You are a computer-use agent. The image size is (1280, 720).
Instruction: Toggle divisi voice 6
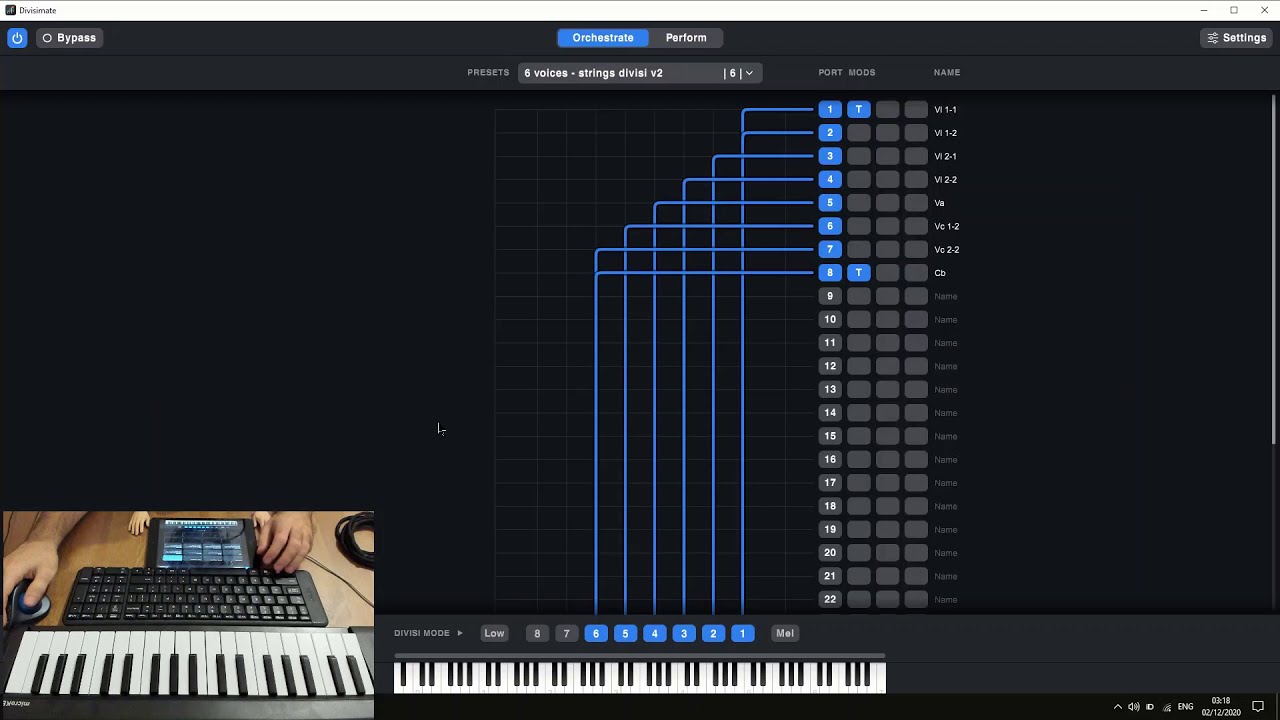[x=596, y=633]
